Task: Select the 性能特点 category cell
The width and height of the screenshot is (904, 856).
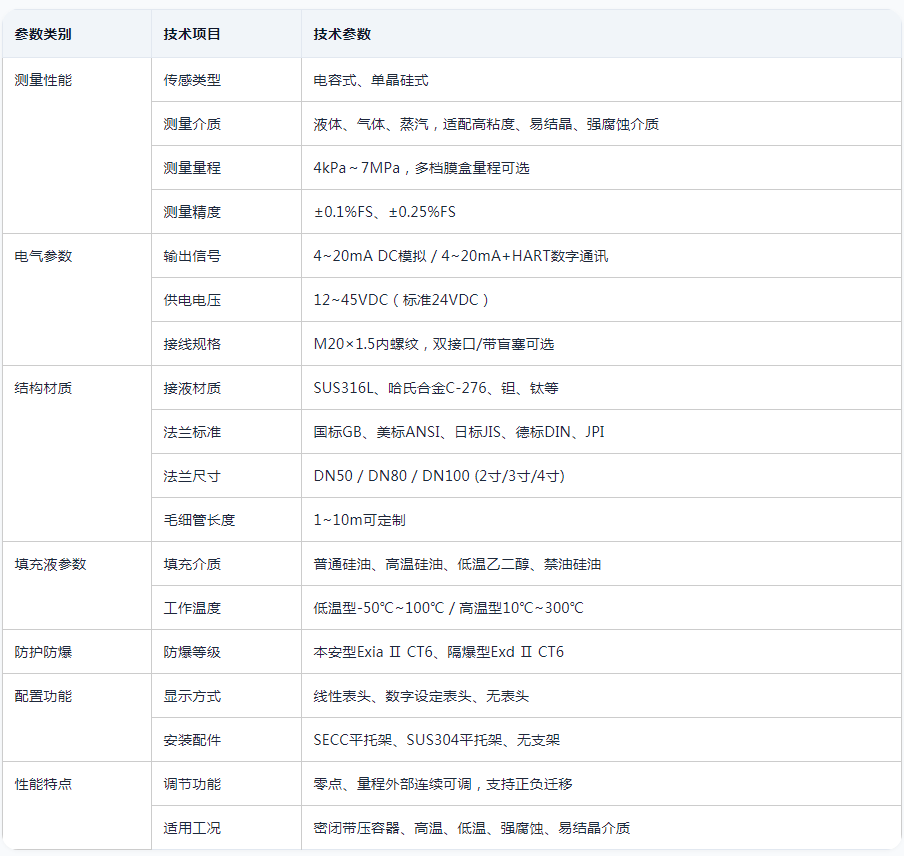Action: [x=77, y=806]
